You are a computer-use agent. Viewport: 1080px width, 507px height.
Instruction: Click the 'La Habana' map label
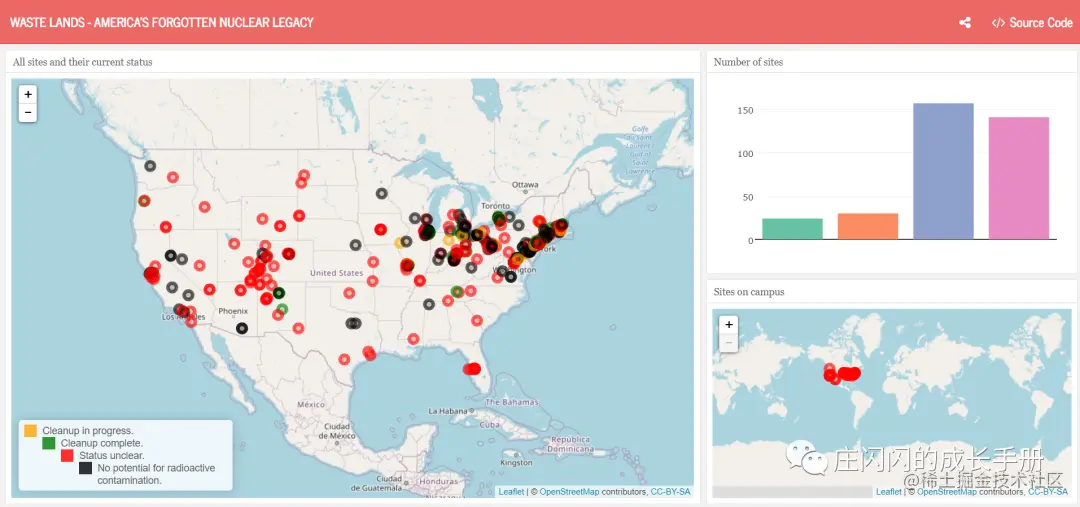pos(448,411)
